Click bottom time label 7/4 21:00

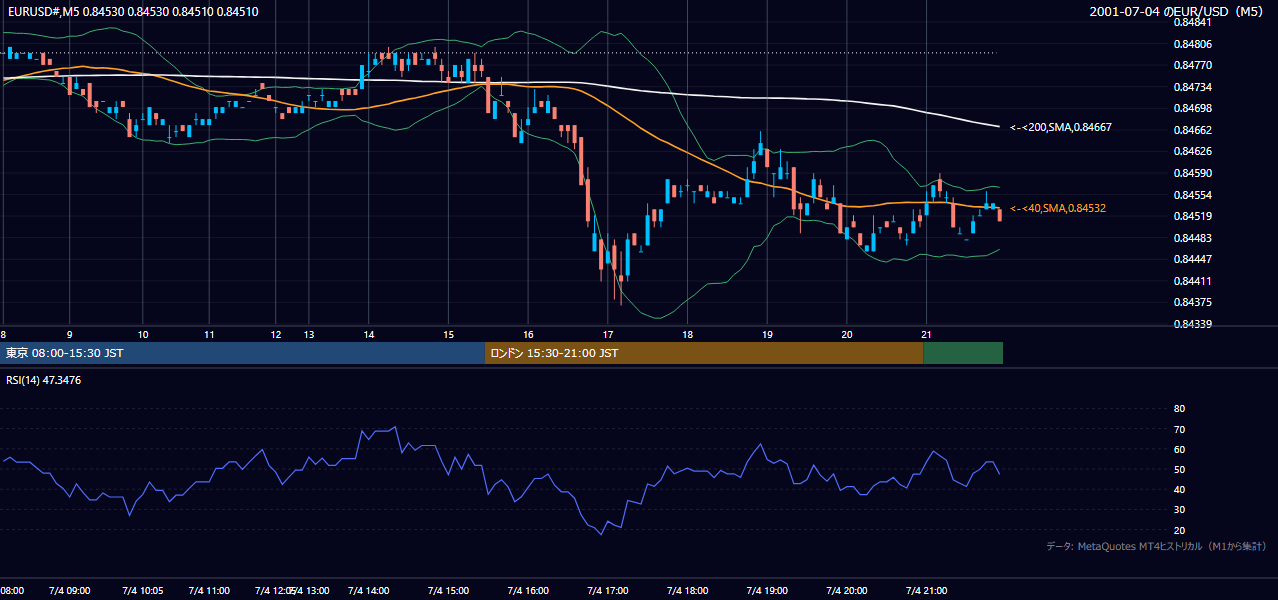coord(926,591)
